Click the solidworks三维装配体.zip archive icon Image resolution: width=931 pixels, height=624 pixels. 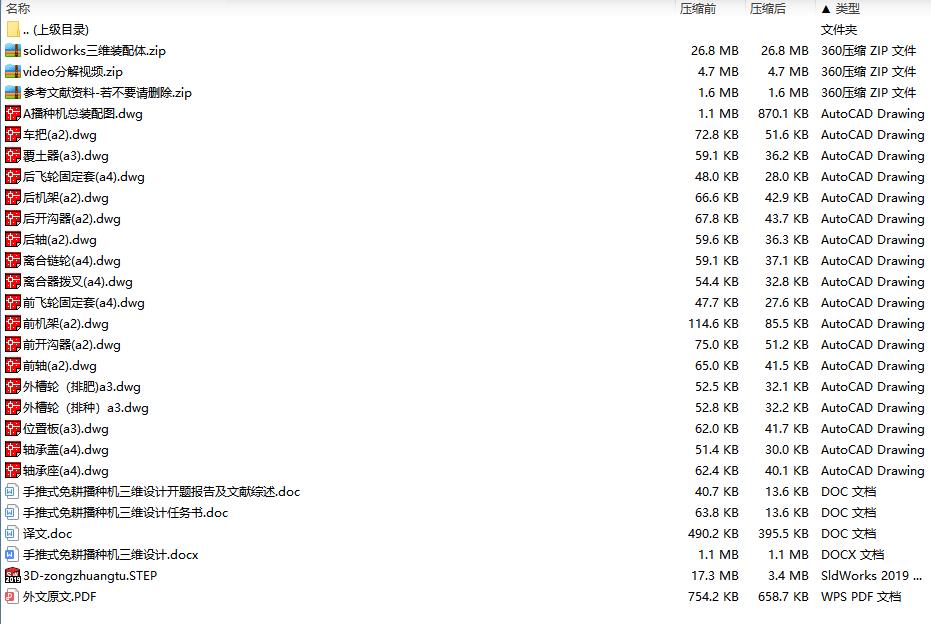click(x=13, y=50)
